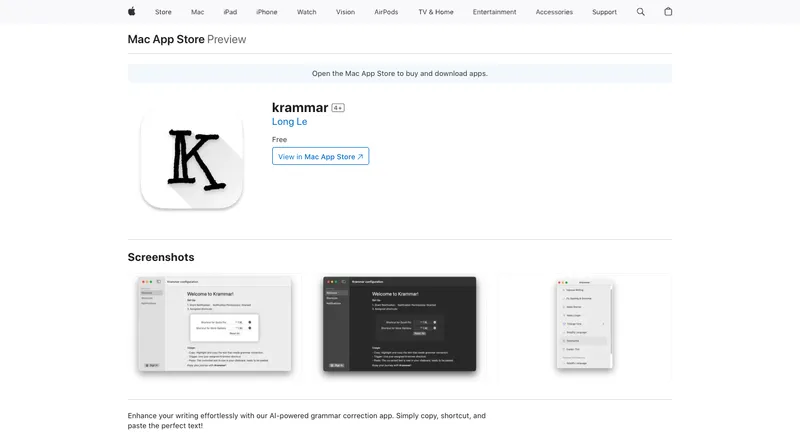Open the light mode welcome screenshot
This screenshot has height=433, width=800.
pyautogui.click(x=214, y=325)
